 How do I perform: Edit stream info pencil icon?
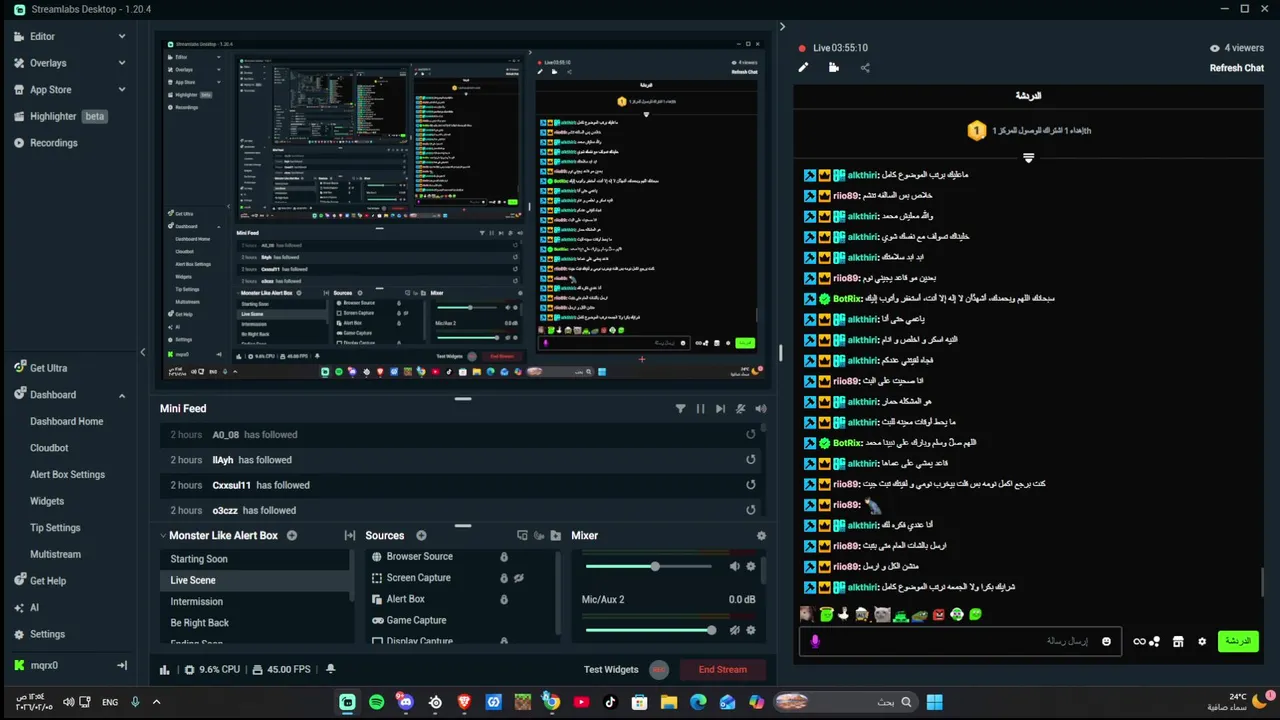point(803,68)
